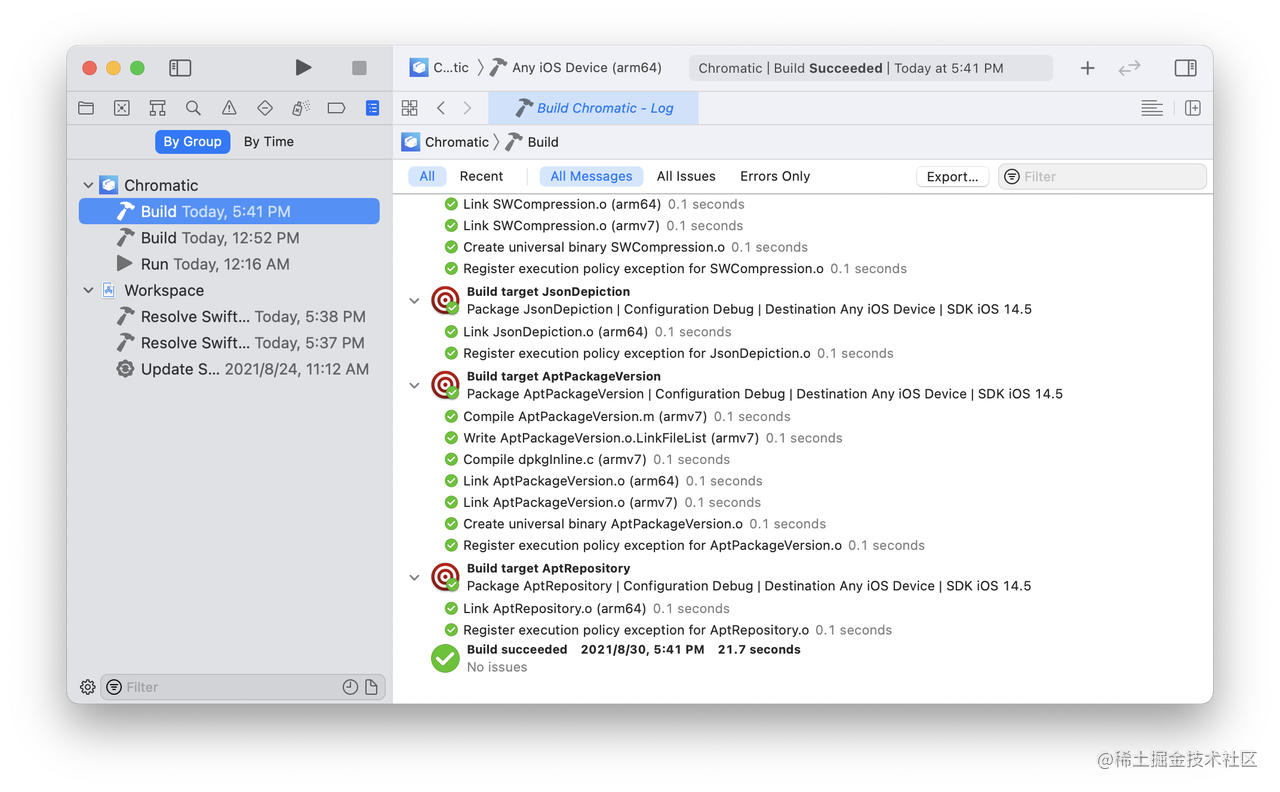
Task: Choose the Chromatic scheme in toolbar
Action: [x=439, y=68]
